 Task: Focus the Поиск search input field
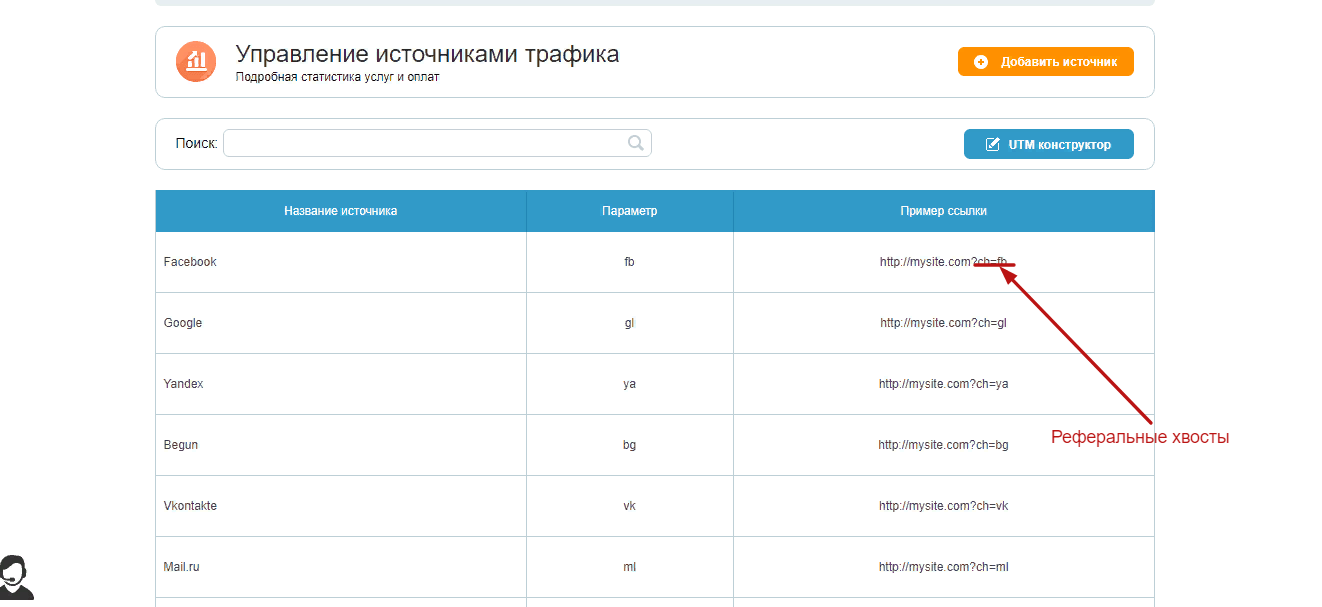(437, 143)
